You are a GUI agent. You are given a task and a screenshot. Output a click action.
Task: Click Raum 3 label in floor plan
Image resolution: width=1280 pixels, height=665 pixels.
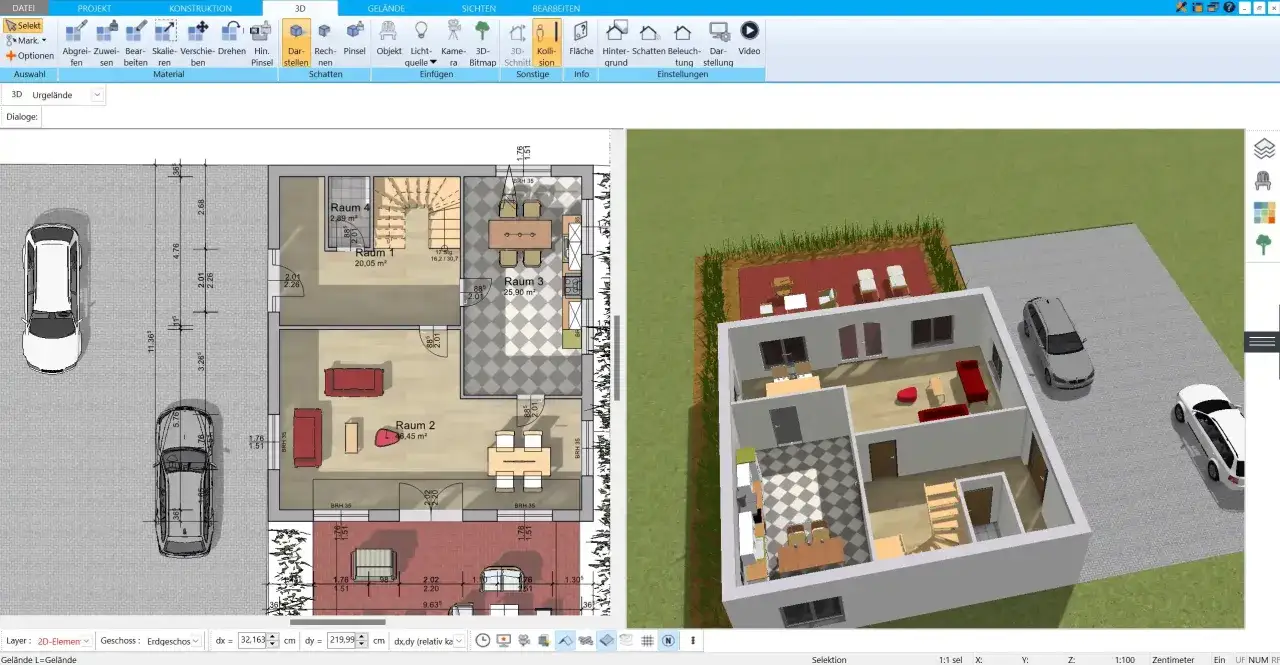tap(523, 281)
